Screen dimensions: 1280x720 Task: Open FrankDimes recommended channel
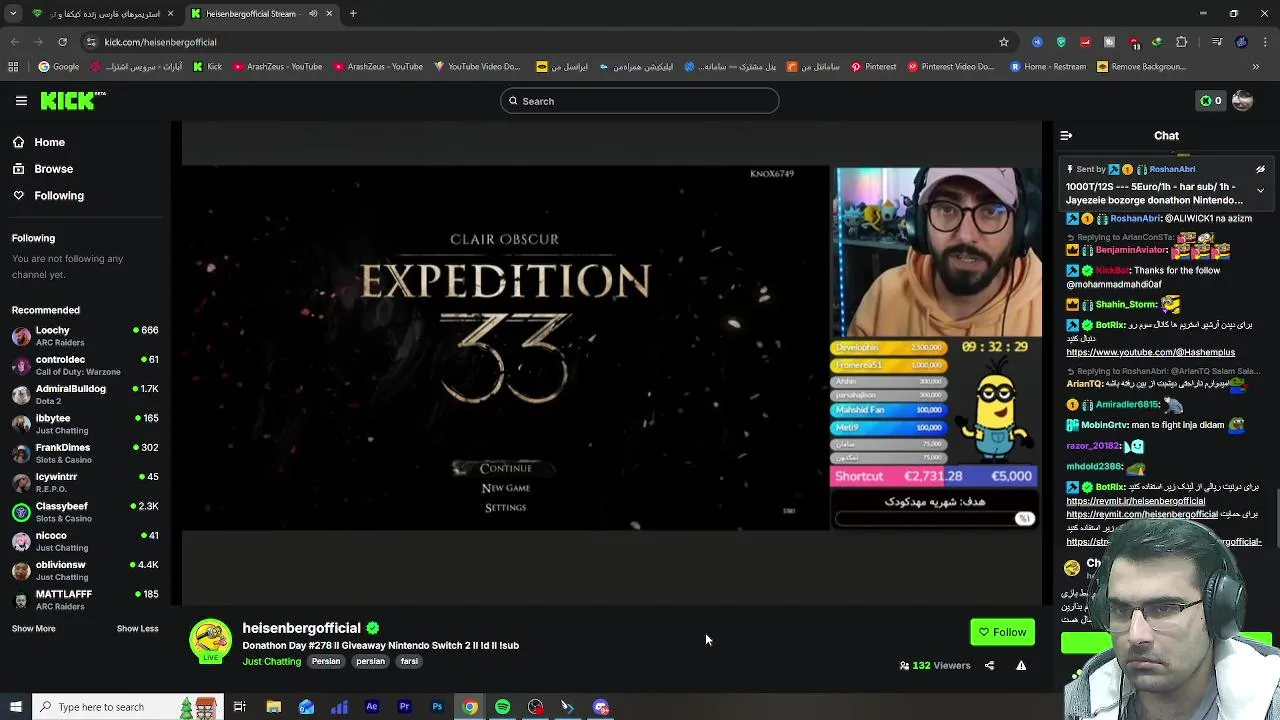click(85, 453)
